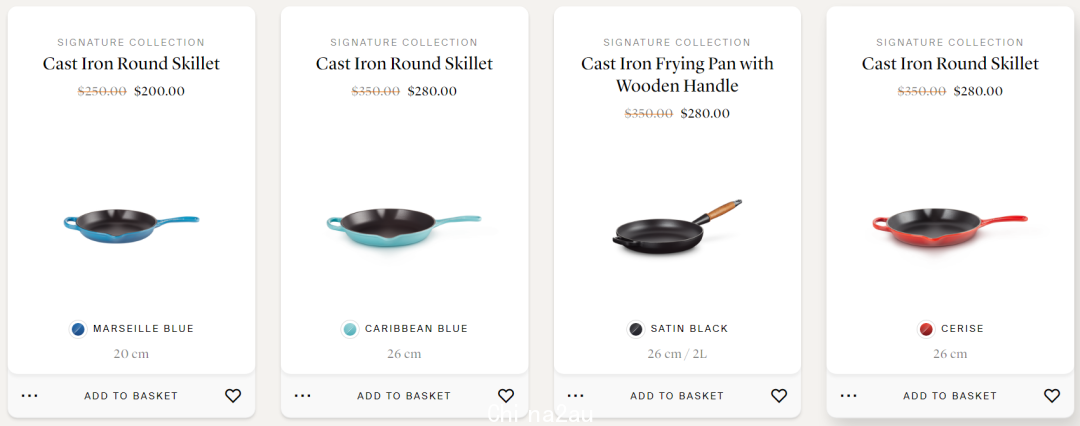
Task: Open the ellipsis menu on Cerise skillet card
Action: (849, 396)
